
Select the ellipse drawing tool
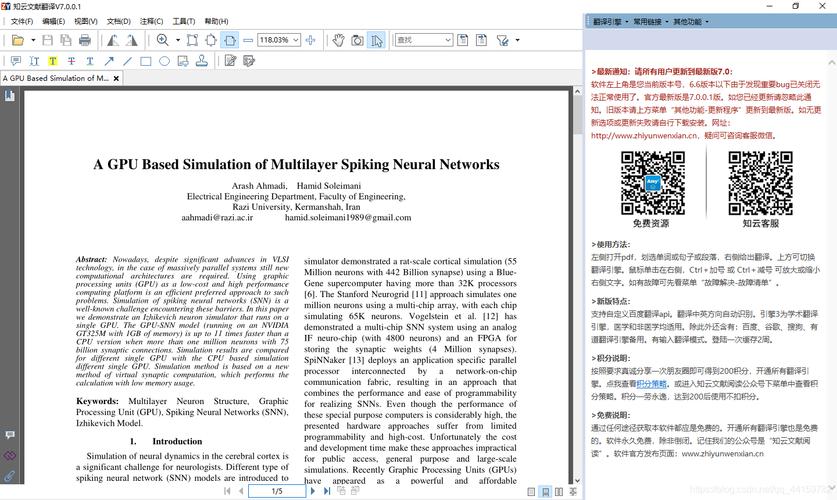(164, 61)
